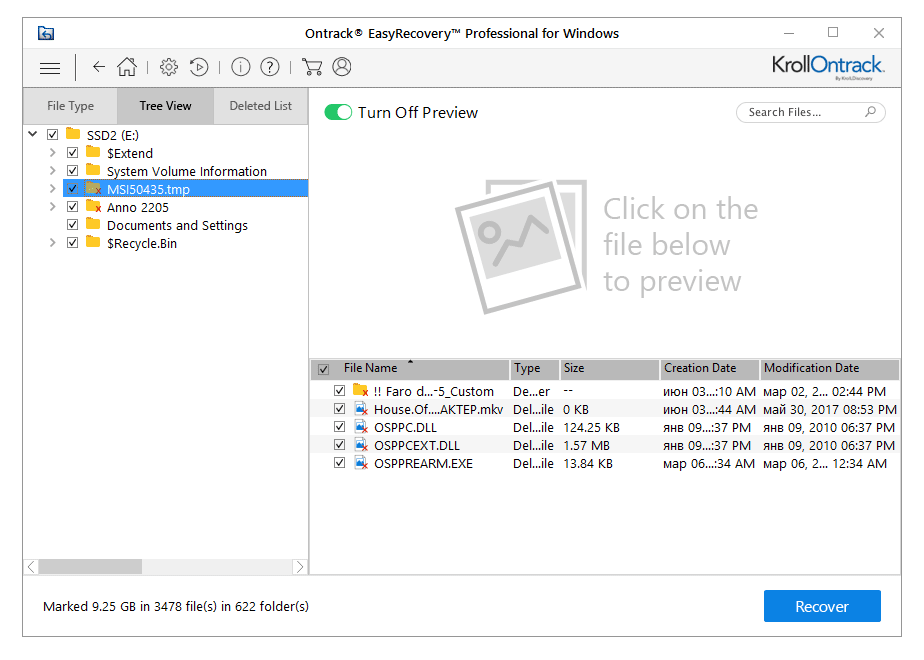Uncheck the Documents and Settings checkbox
This screenshot has height=660, width=924.
click(x=72, y=225)
